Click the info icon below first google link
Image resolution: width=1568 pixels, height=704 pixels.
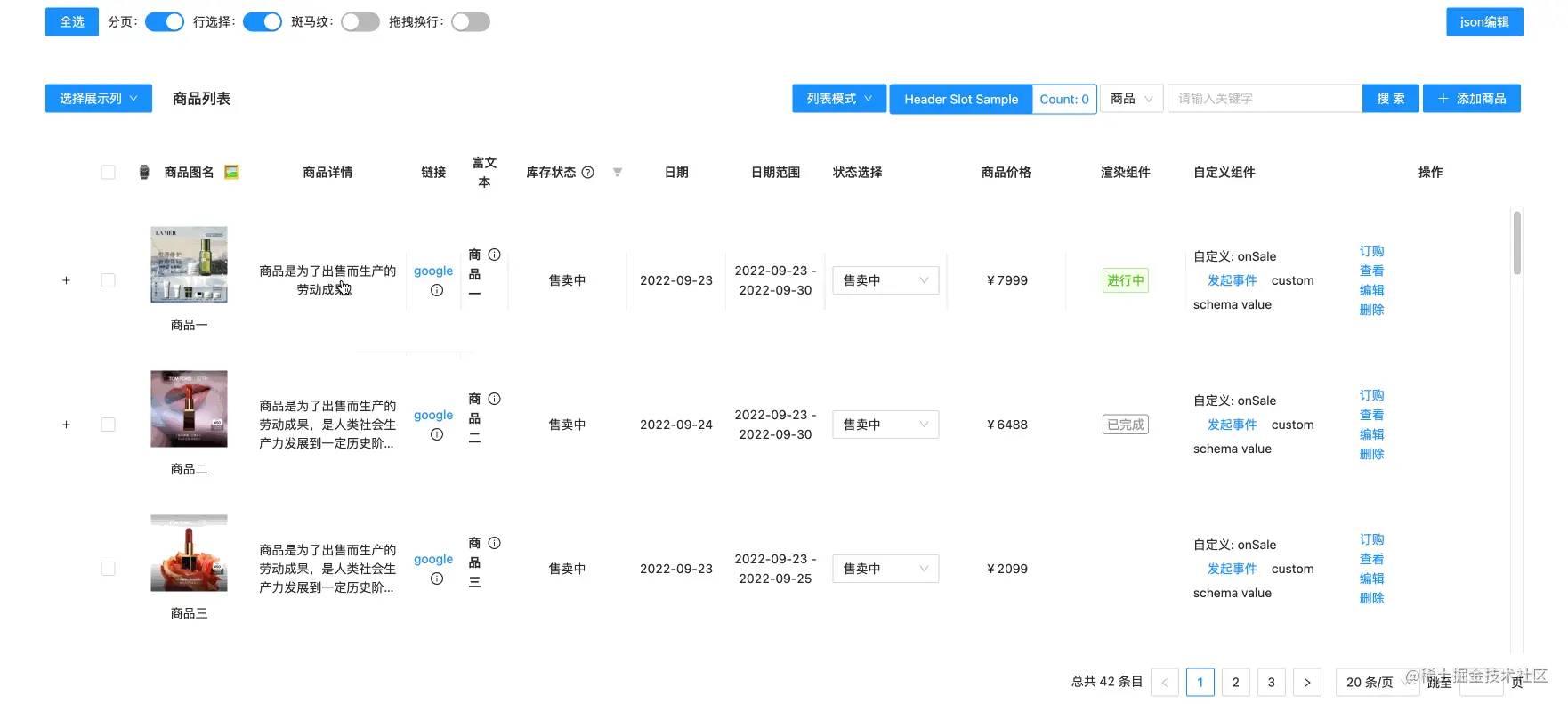(437, 290)
